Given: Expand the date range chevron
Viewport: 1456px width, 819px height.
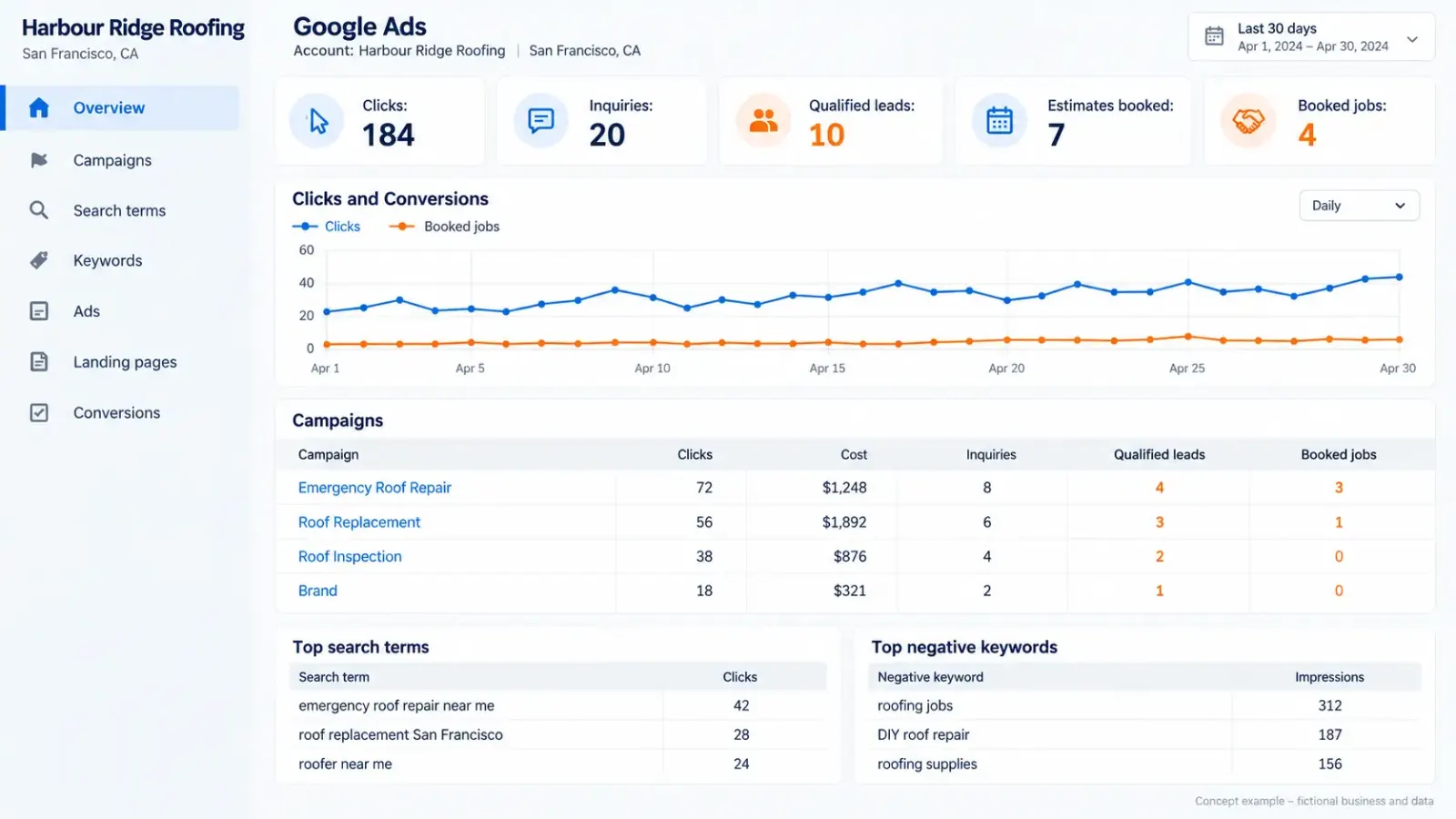Looking at the screenshot, I should pyautogui.click(x=1411, y=39).
